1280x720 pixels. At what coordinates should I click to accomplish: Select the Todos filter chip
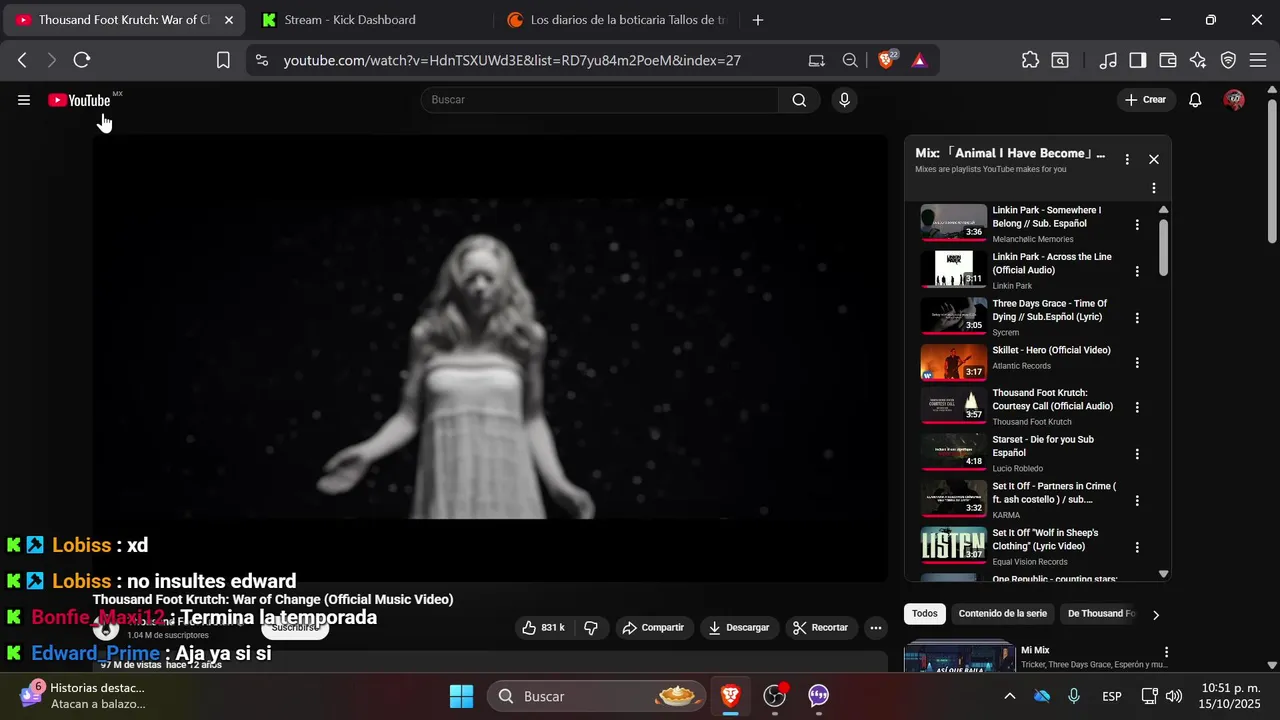coord(925,614)
